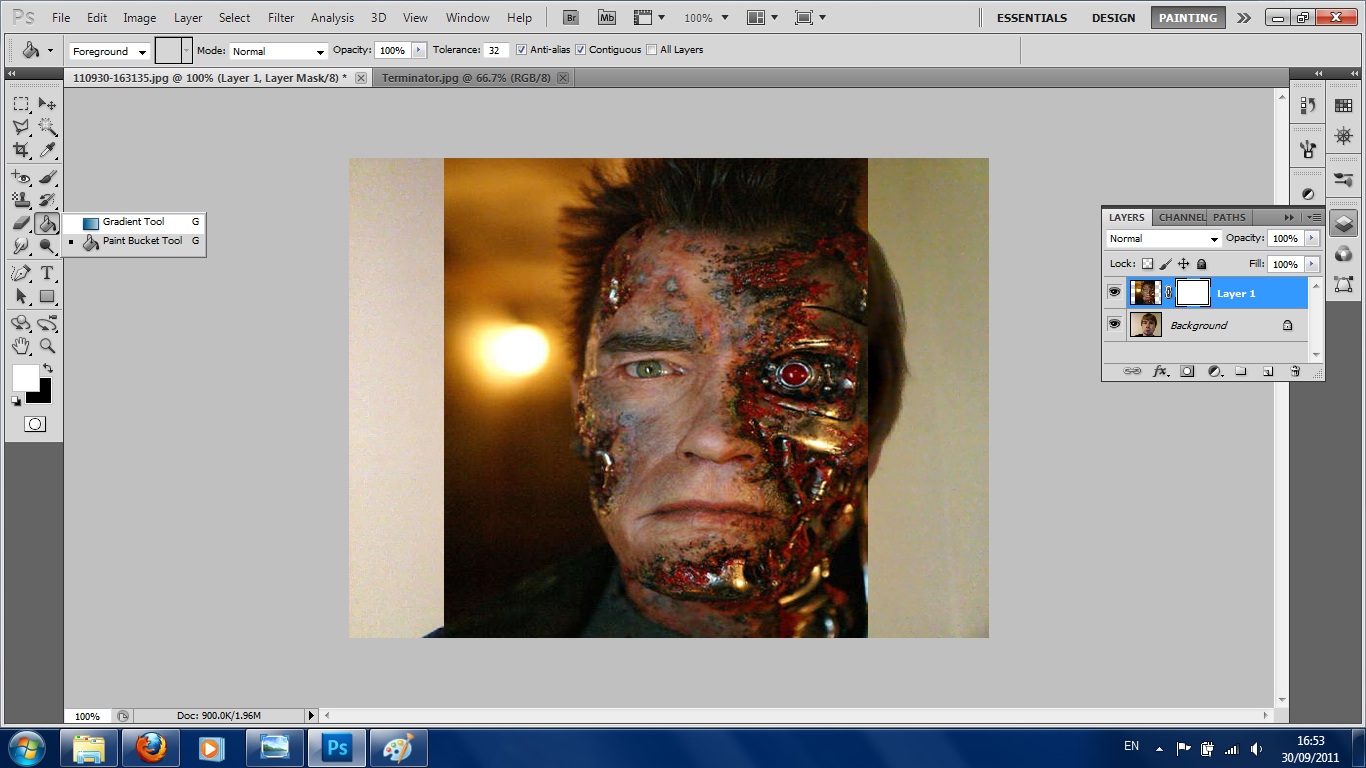The width and height of the screenshot is (1366, 768).
Task: Delete layer using the trash icon
Action: pyautogui.click(x=1295, y=371)
